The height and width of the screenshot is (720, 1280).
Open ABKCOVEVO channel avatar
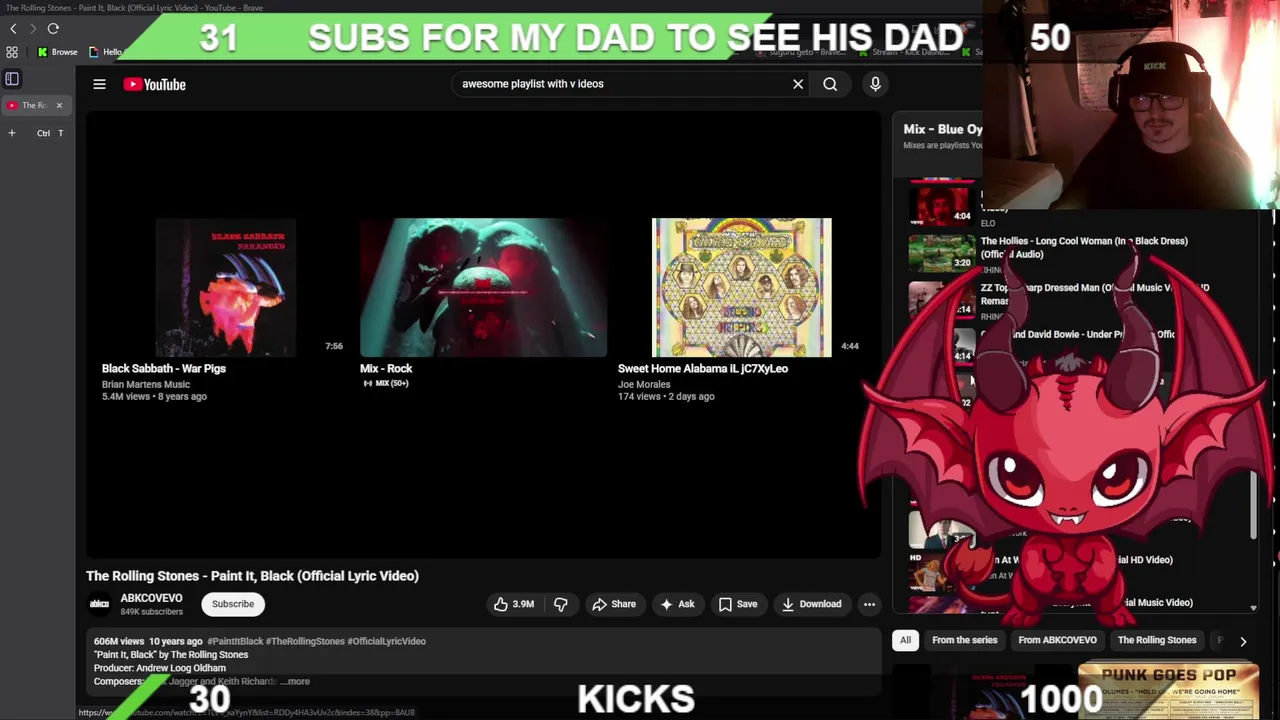click(x=99, y=603)
